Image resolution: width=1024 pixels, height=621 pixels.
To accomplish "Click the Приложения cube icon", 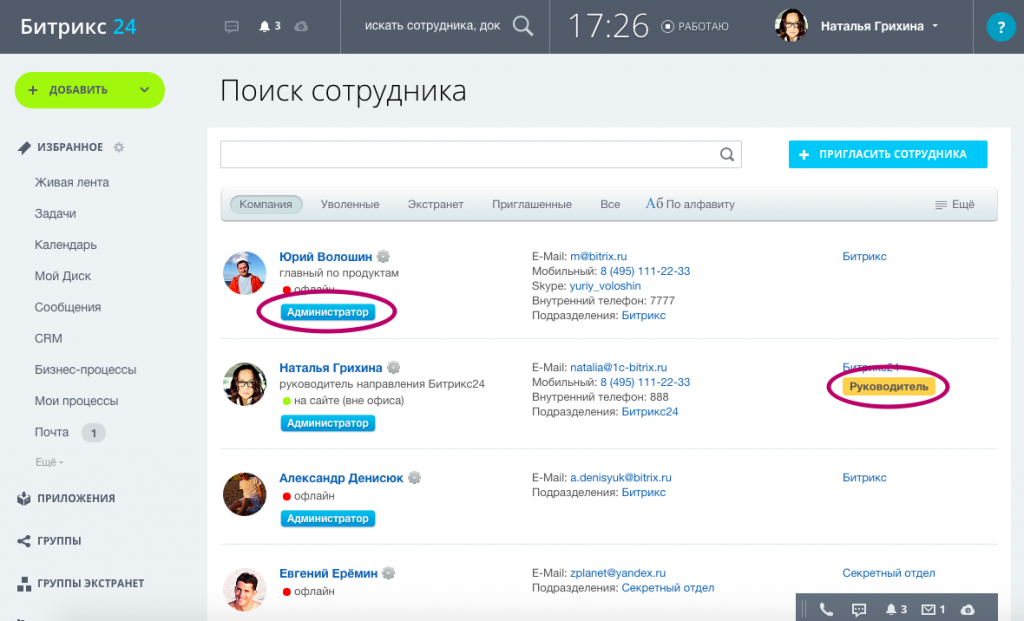I will pos(24,498).
